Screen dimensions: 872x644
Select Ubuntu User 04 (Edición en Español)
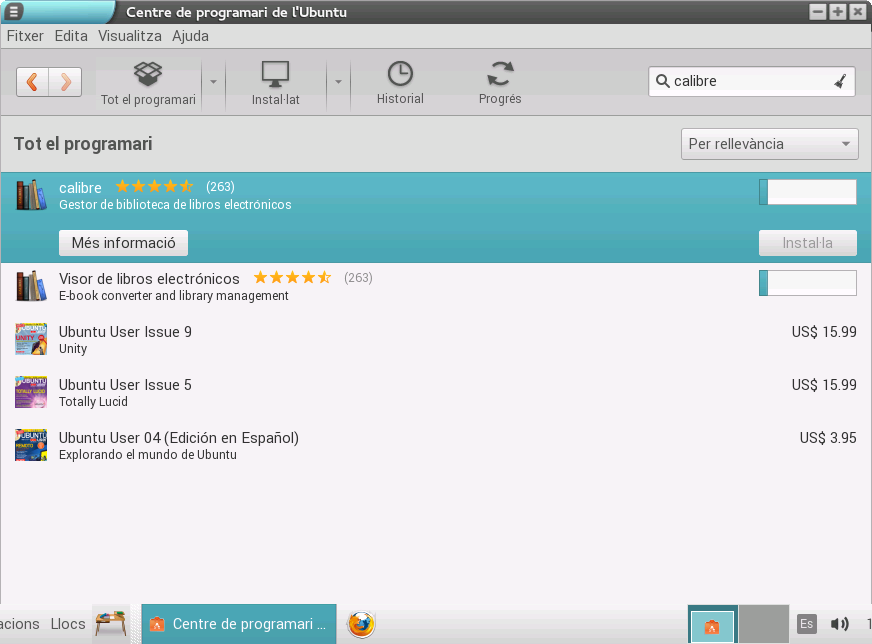coord(179,438)
